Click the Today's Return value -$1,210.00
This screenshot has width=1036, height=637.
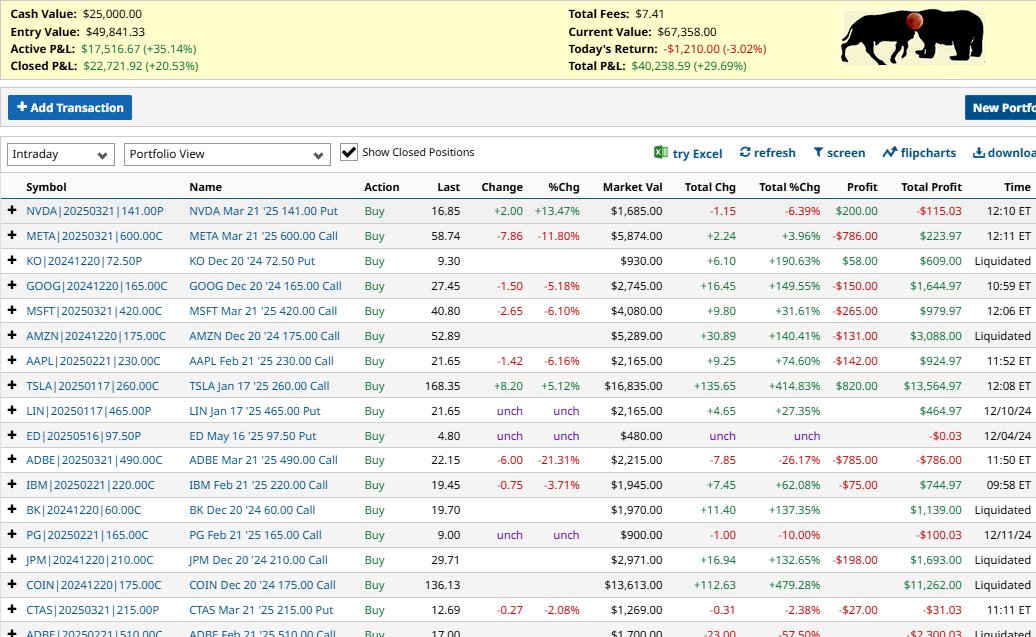pos(692,49)
